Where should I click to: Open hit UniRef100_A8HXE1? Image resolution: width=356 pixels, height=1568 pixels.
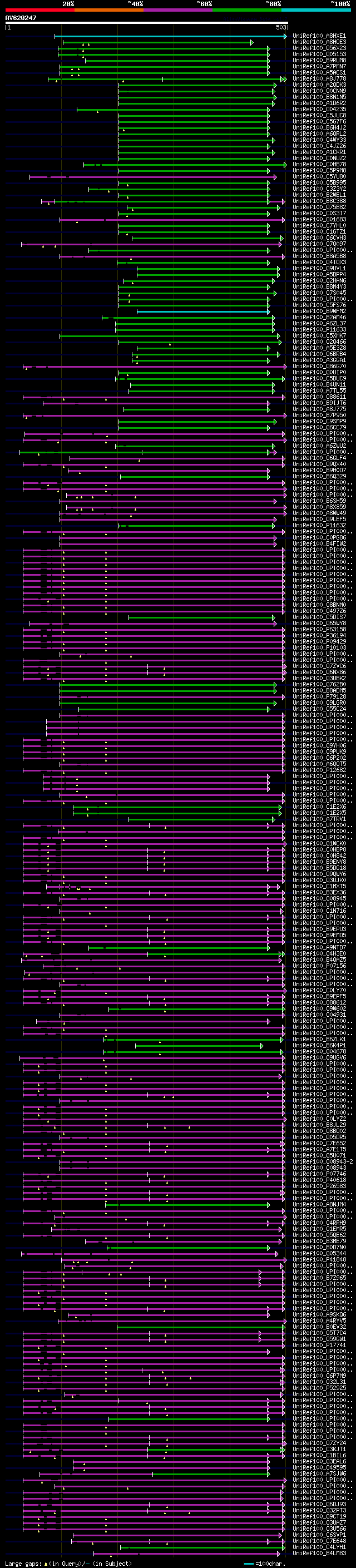319,36
